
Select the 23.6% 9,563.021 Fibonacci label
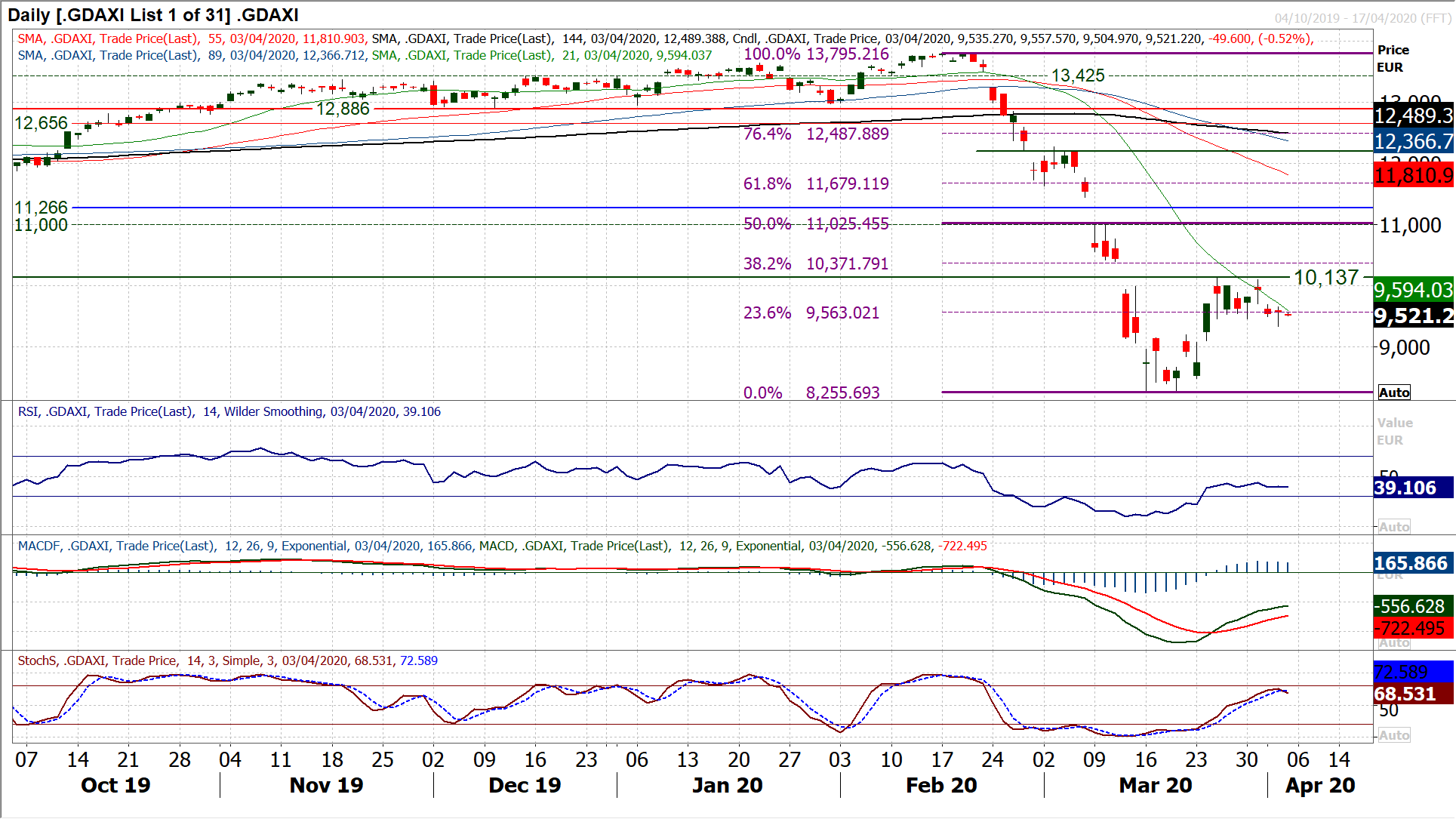811,313
